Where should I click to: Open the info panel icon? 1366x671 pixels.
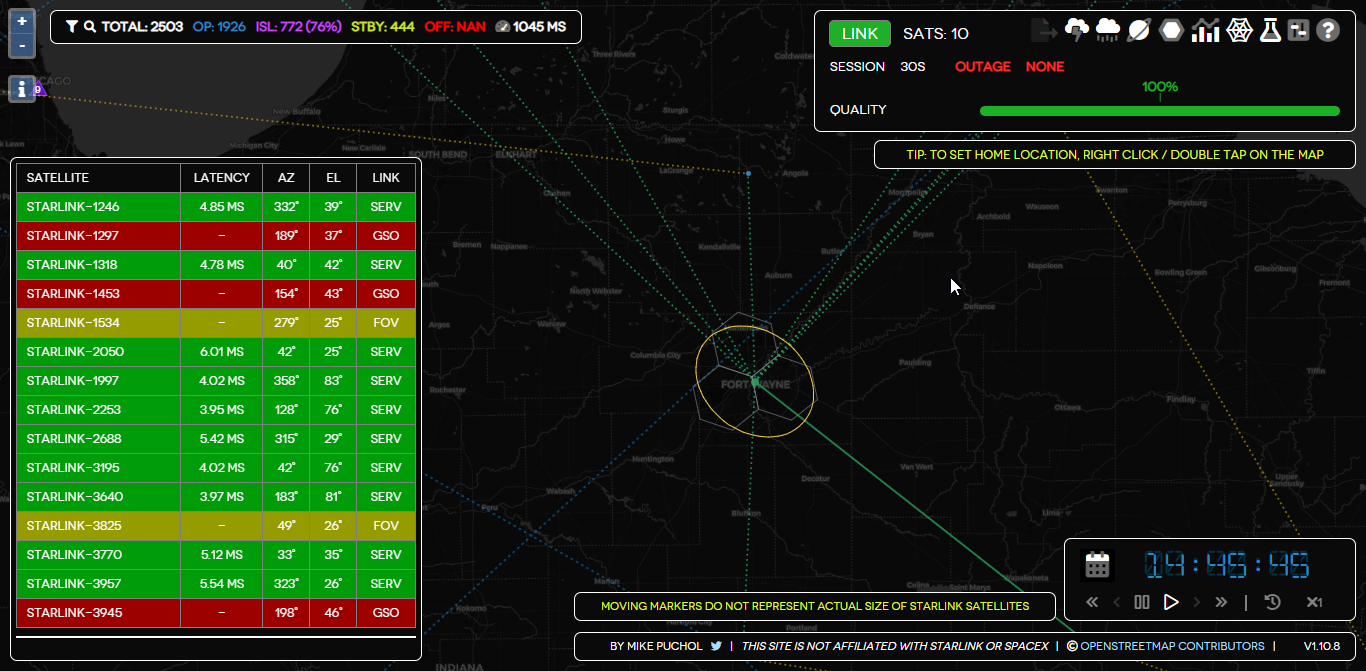22,89
